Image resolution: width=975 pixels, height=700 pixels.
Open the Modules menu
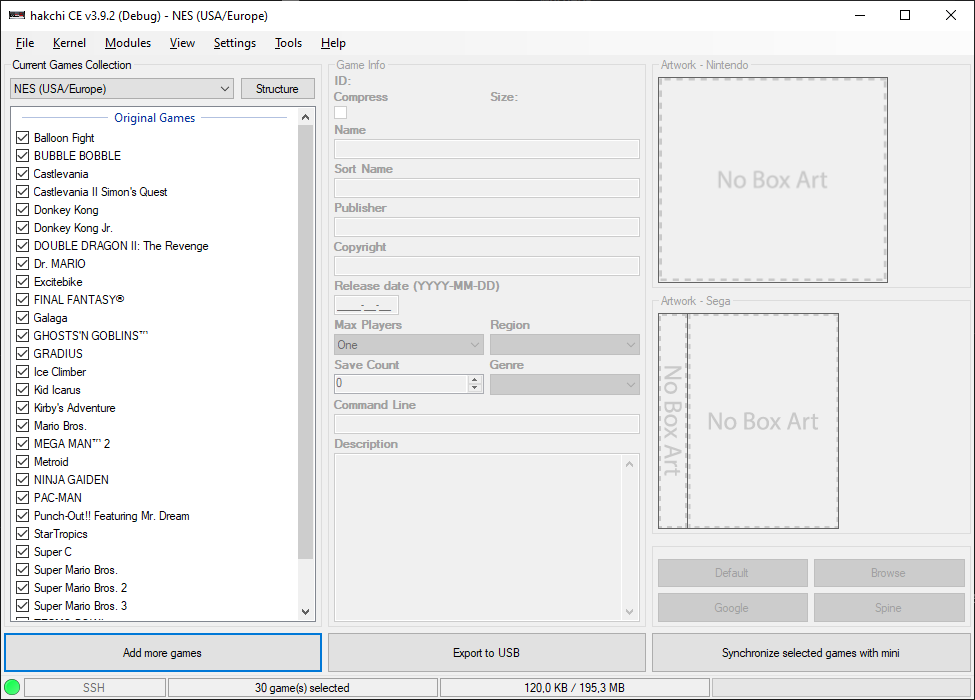pos(127,43)
